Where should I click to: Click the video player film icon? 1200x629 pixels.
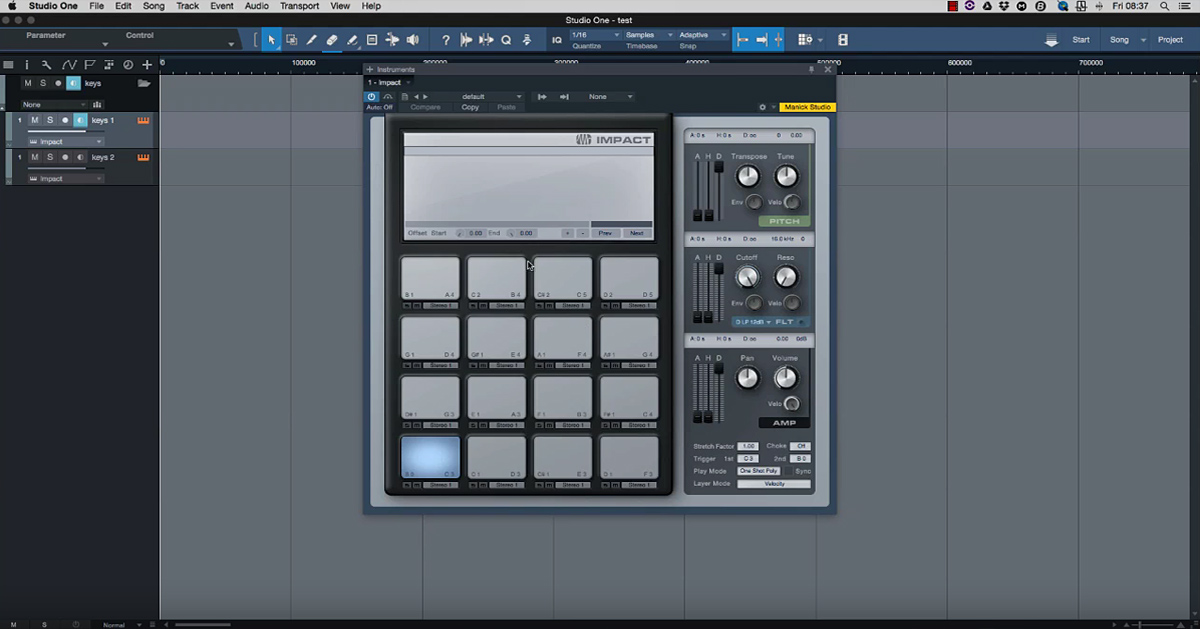[x=842, y=40]
